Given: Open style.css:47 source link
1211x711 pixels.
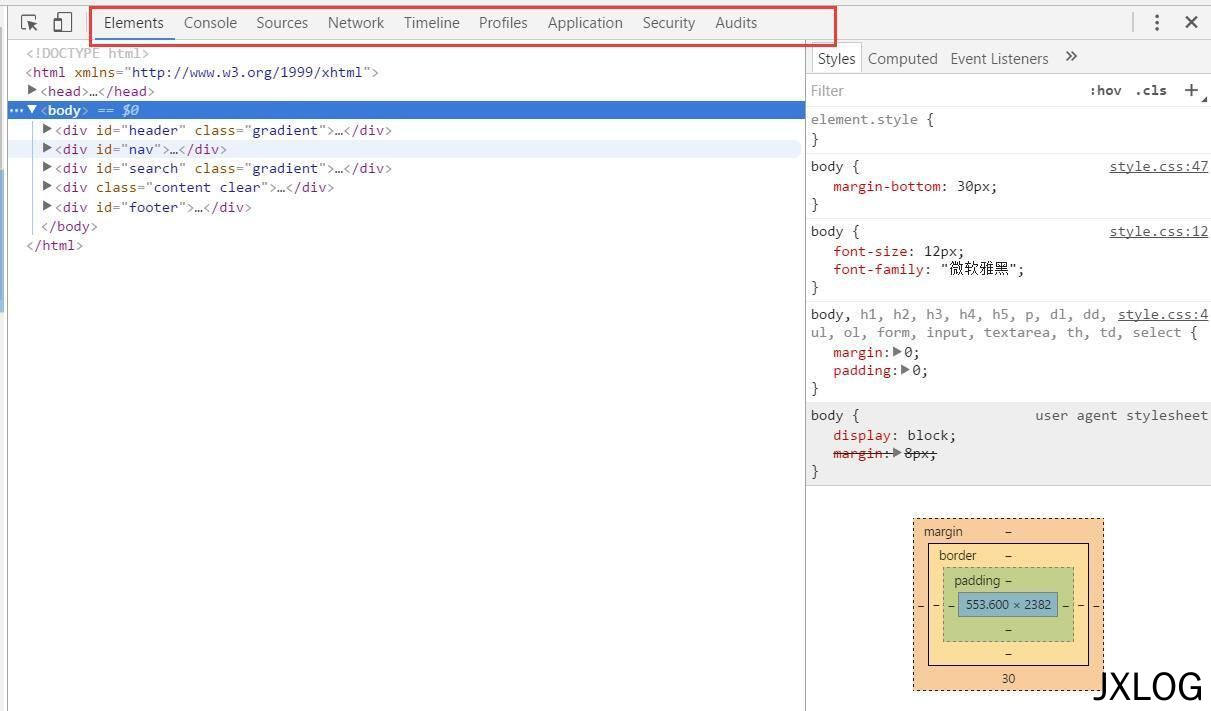Looking at the screenshot, I should click(1158, 167).
